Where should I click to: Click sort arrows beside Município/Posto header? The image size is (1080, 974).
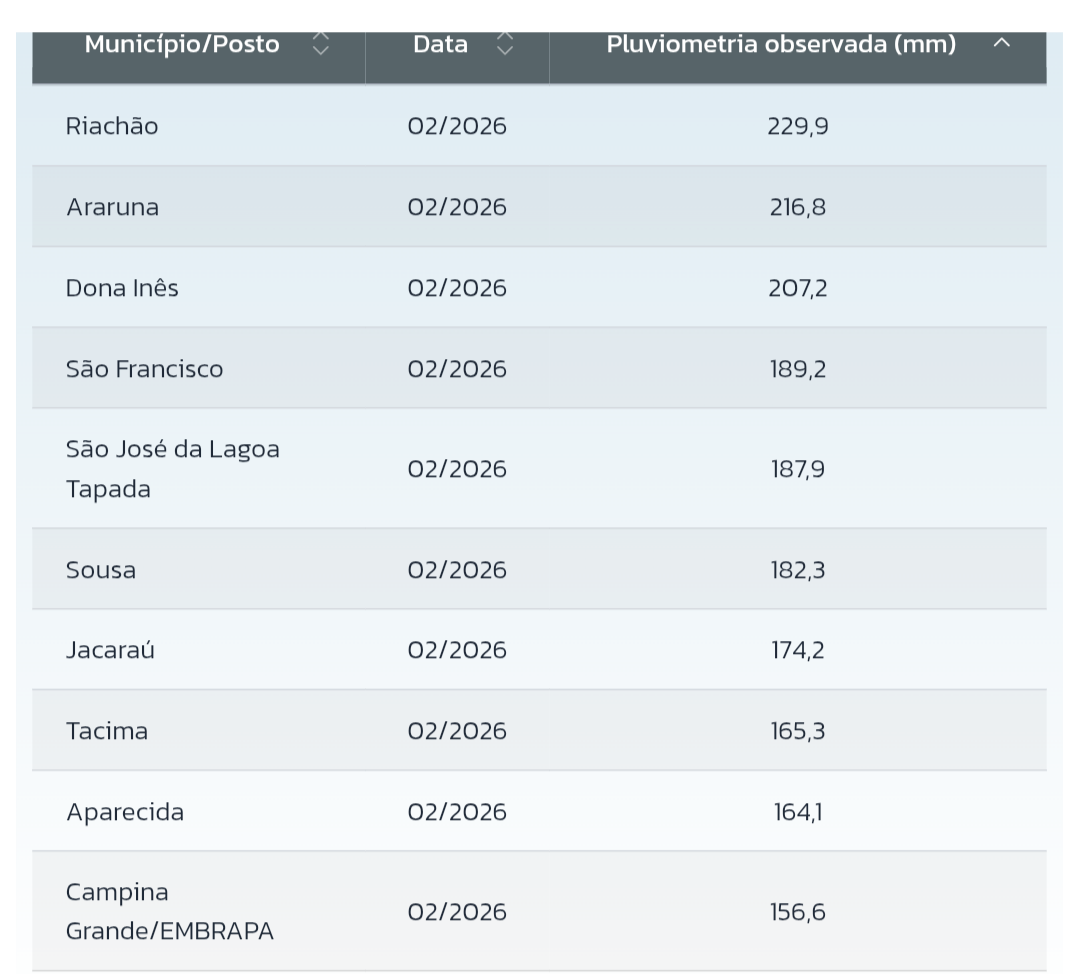pos(320,45)
